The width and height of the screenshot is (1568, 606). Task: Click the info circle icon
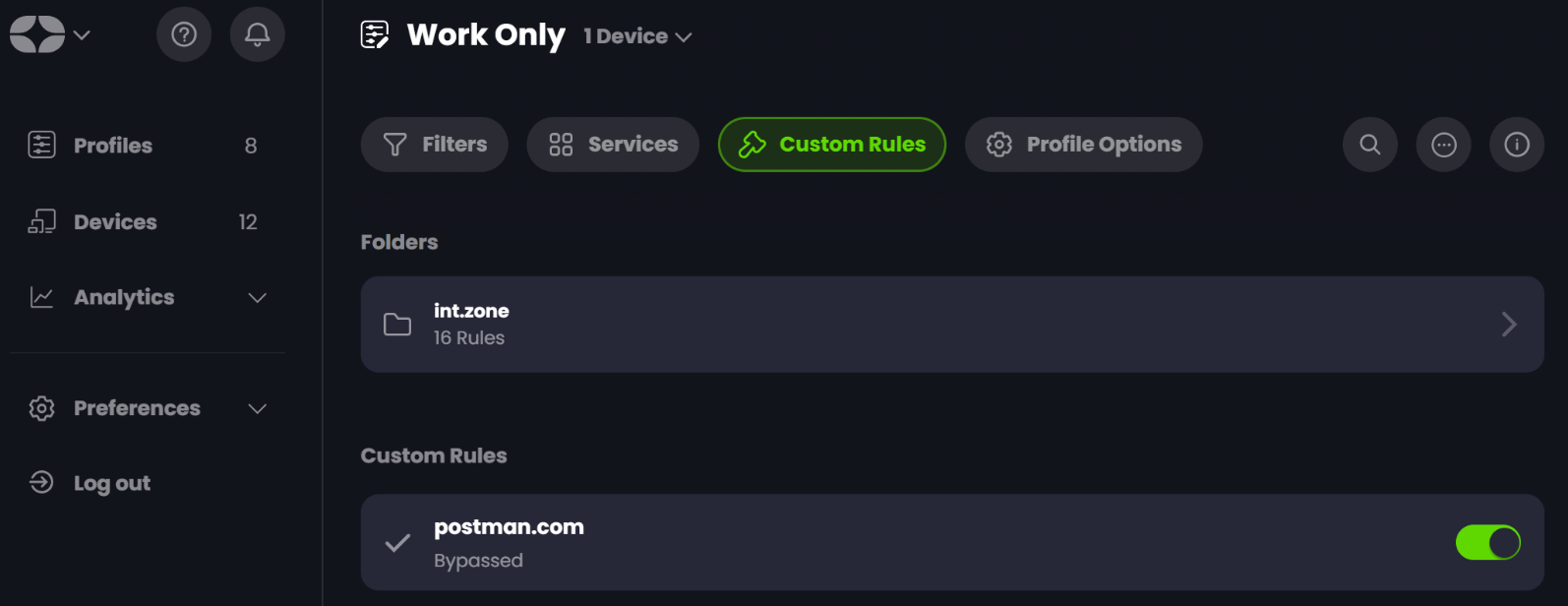coord(1517,145)
